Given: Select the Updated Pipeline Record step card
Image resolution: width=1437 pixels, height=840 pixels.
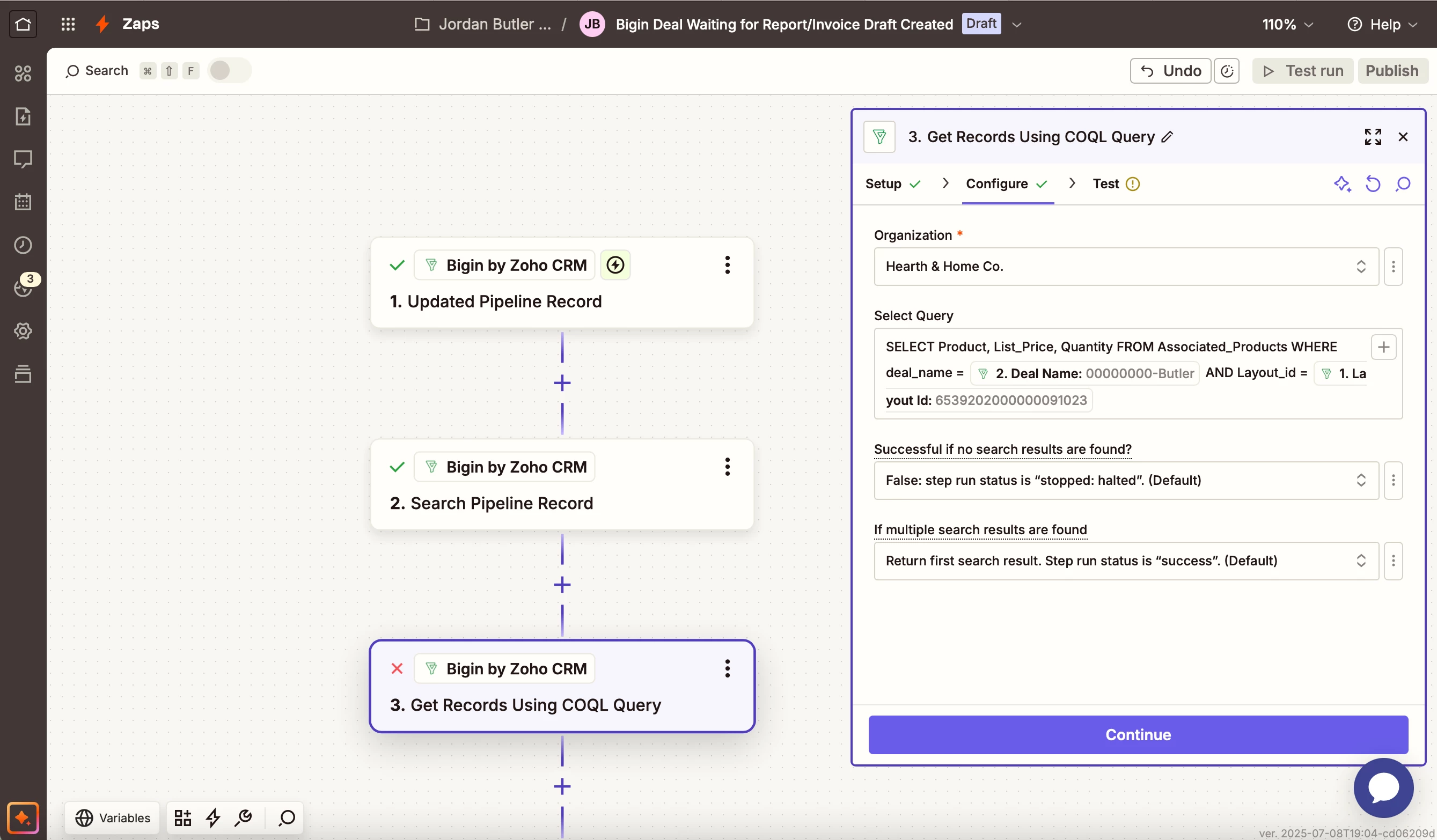Looking at the screenshot, I should pos(562,283).
